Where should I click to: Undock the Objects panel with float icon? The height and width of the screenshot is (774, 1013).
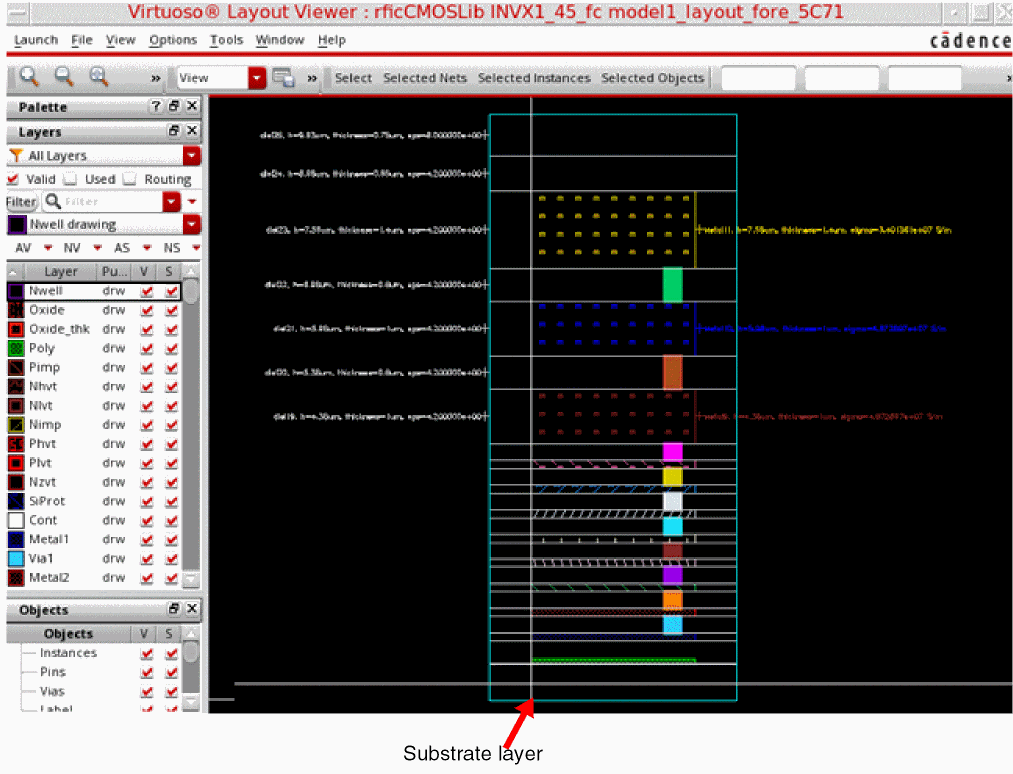(173, 609)
